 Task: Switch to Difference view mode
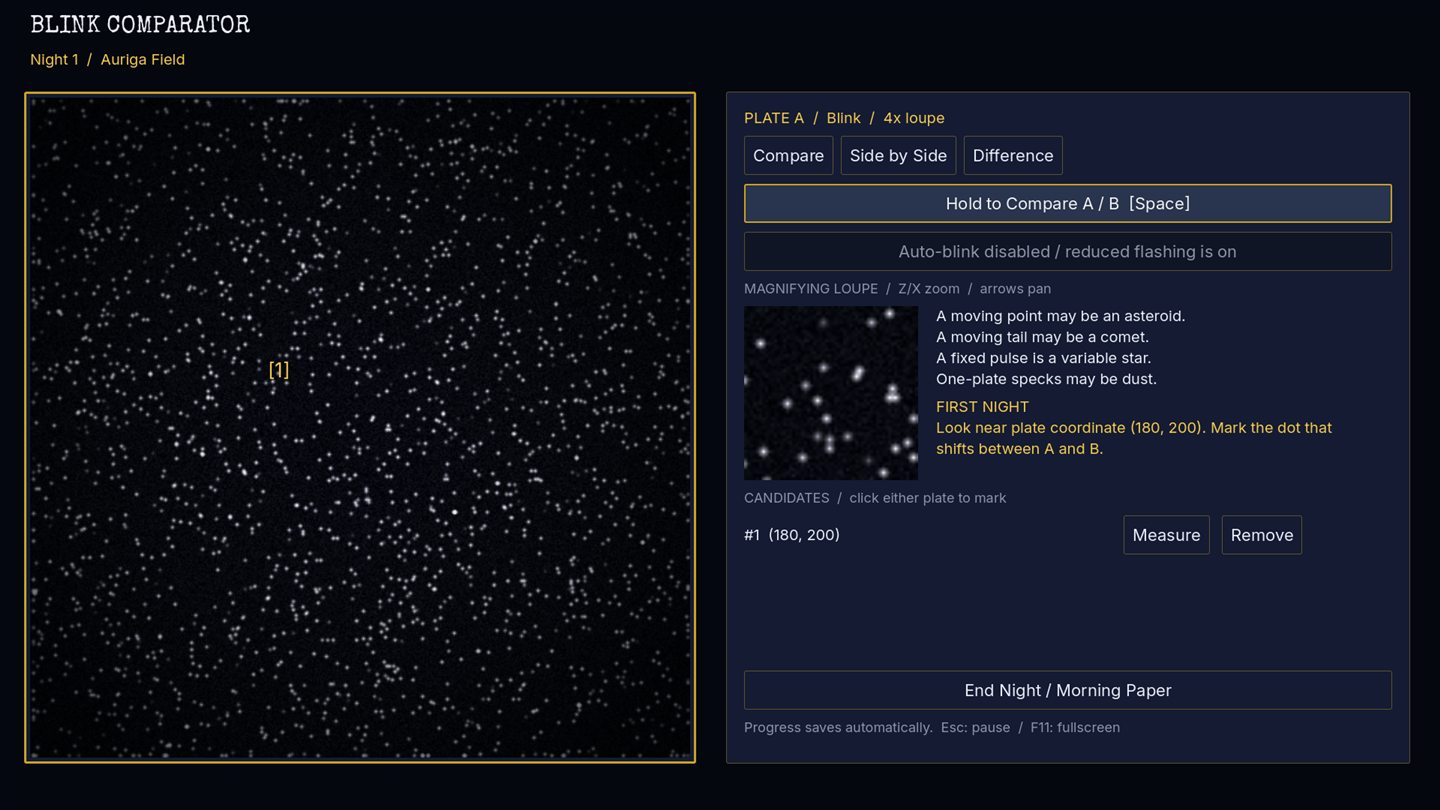click(x=1013, y=155)
